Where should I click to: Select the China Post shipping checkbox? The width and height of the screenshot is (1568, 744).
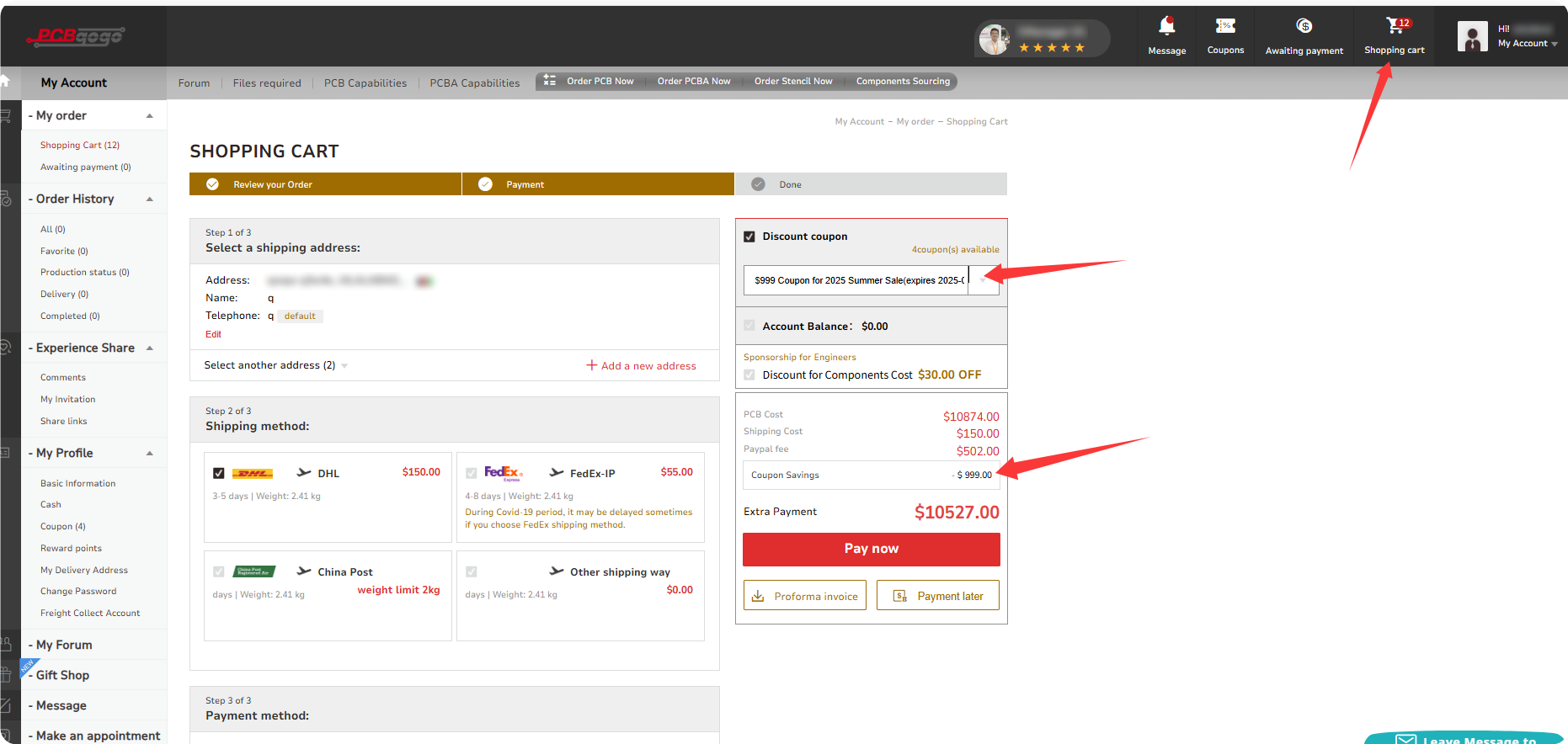point(219,571)
